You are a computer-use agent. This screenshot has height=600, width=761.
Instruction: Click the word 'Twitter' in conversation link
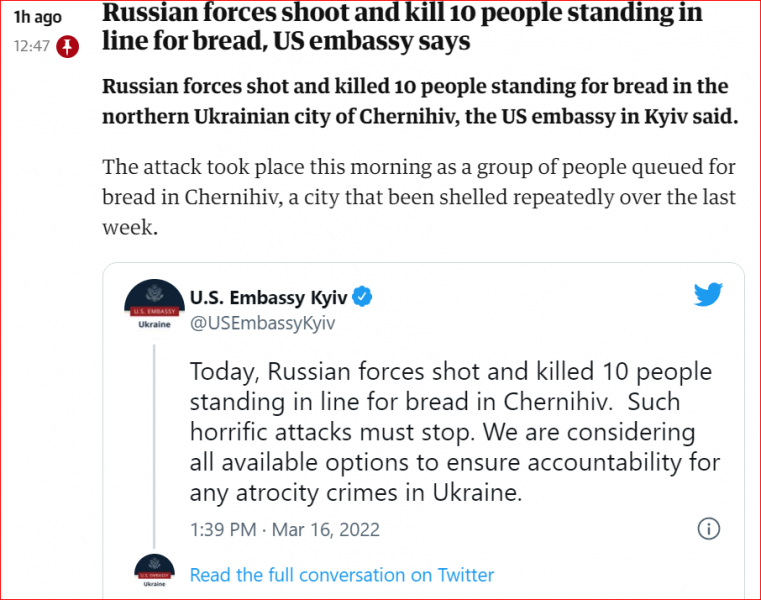pos(465,575)
